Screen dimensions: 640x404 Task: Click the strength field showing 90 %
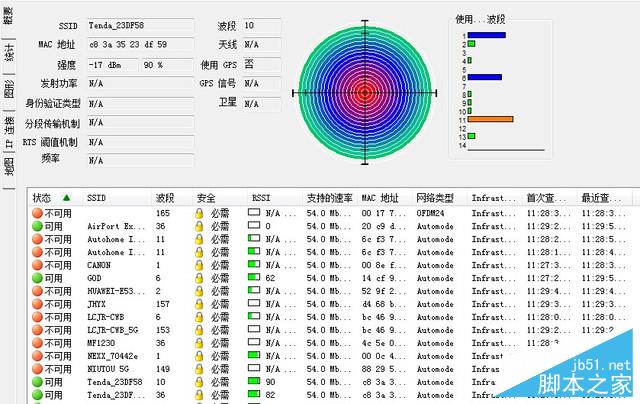[x=167, y=65]
